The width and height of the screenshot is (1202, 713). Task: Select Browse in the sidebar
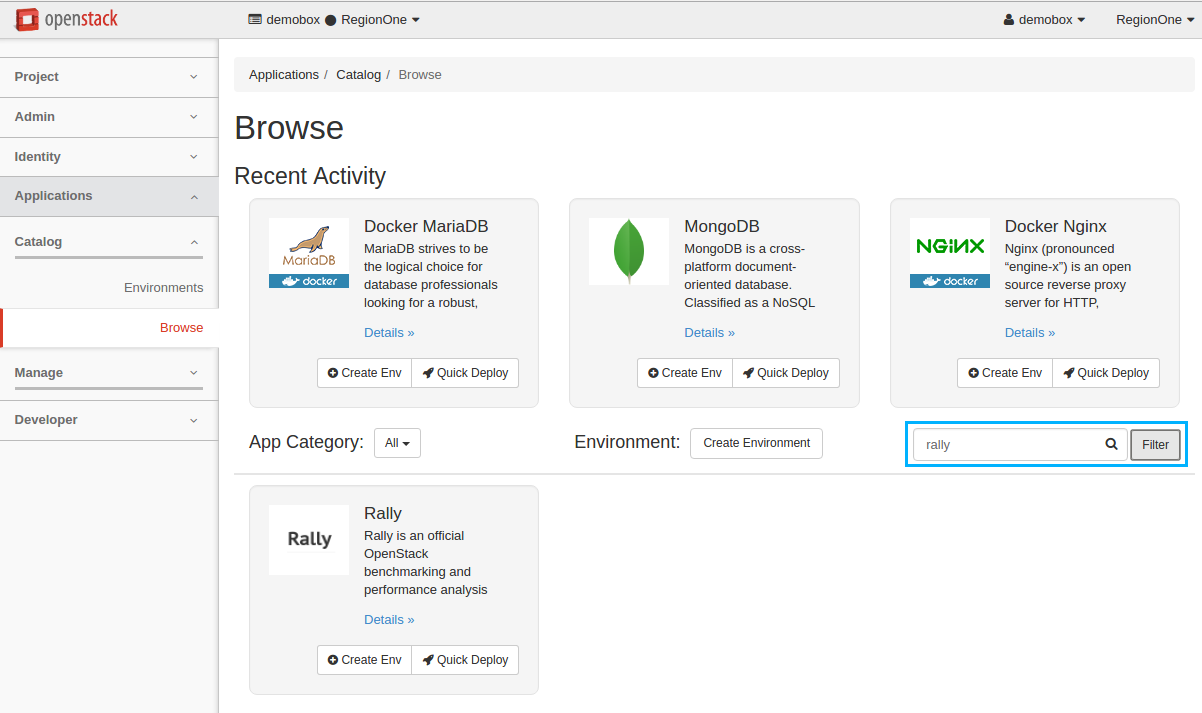tap(181, 327)
